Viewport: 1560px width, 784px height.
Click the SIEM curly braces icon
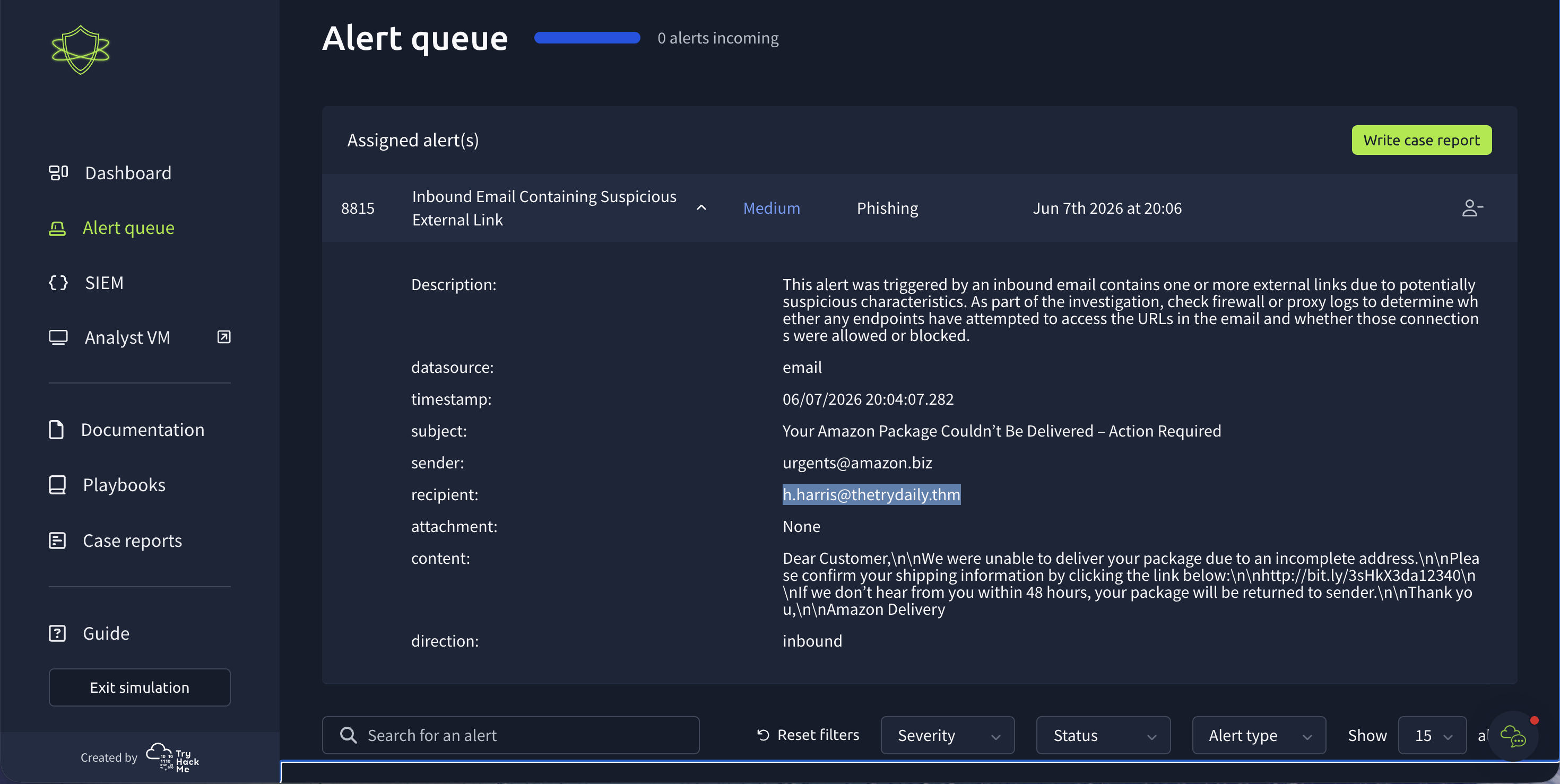point(58,283)
